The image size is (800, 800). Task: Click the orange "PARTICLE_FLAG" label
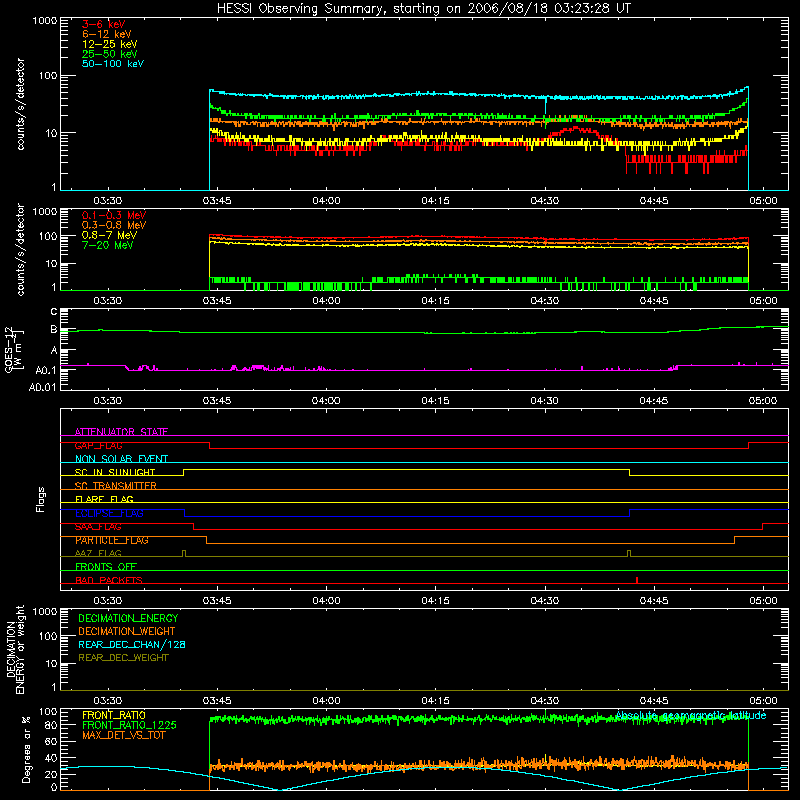tap(112, 540)
